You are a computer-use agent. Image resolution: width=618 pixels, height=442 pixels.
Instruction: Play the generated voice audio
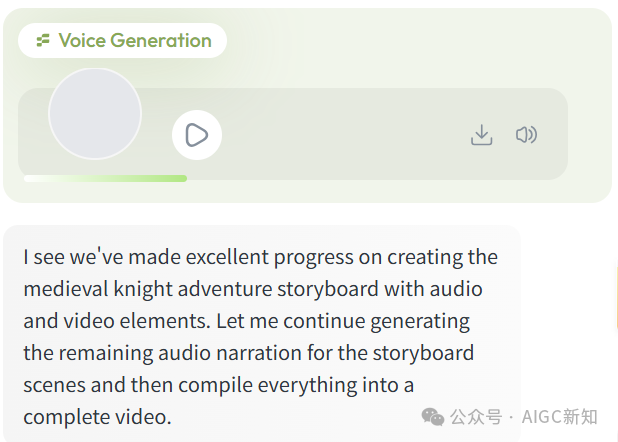point(197,135)
